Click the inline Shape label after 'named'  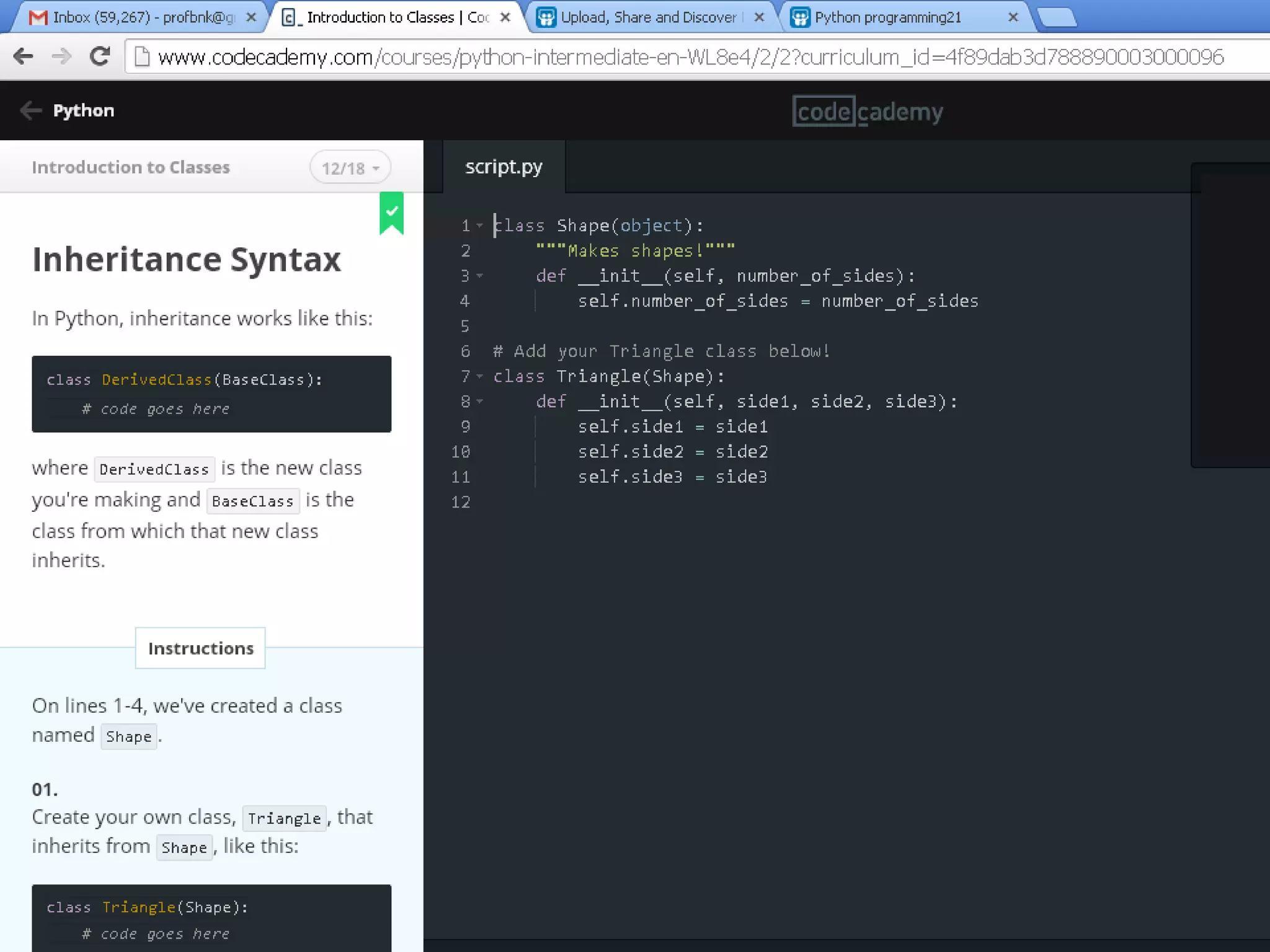pos(129,736)
